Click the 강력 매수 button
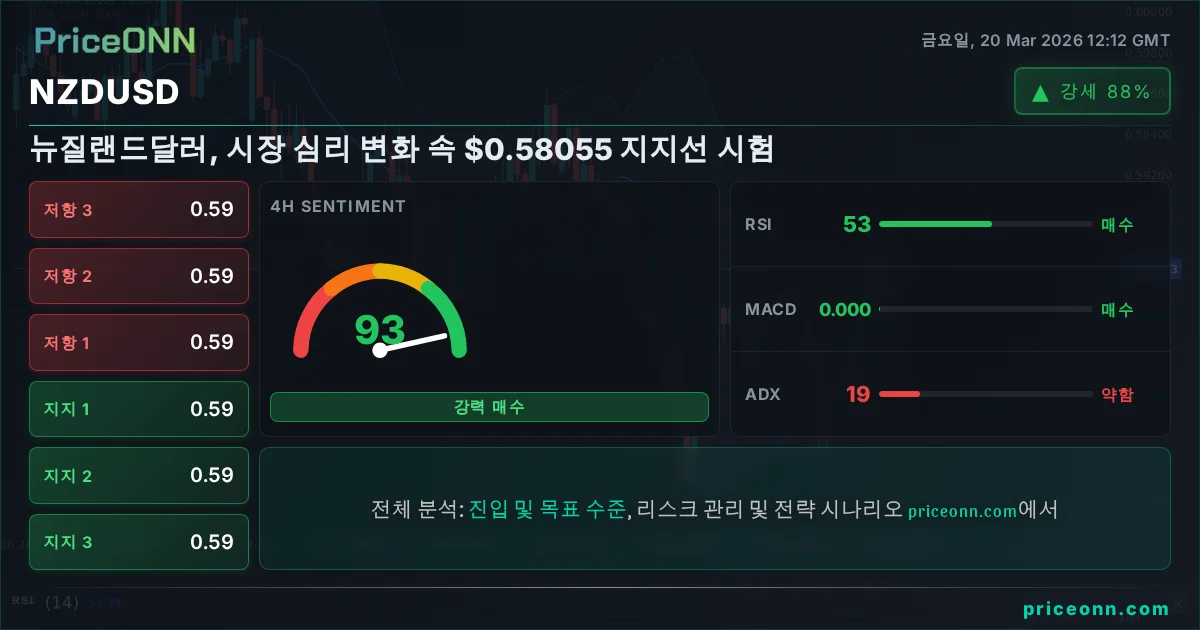The image size is (1200, 630). coord(489,407)
